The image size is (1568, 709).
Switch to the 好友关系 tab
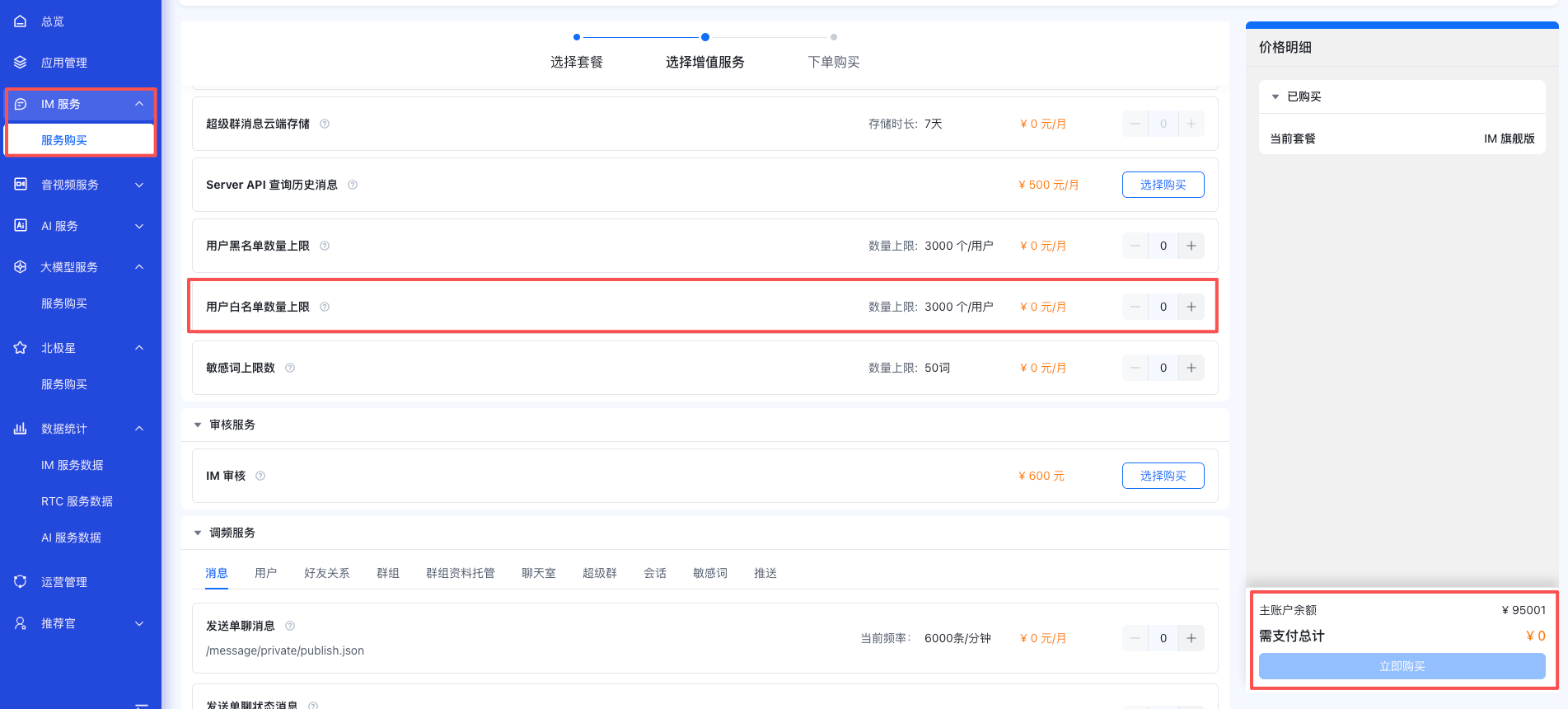click(x=327, y=573)
